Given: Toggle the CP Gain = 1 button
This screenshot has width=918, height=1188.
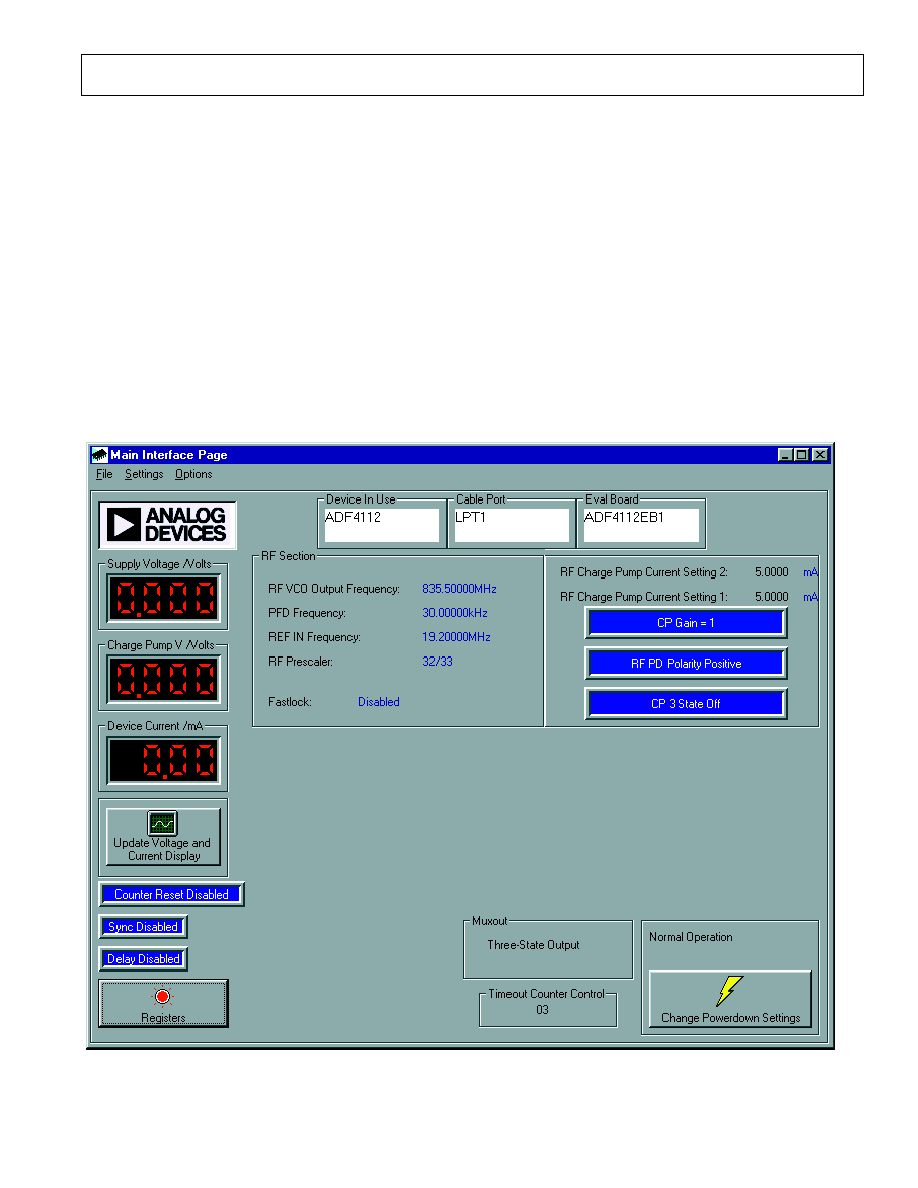Looking at the screenshot, I should [685, 623].
